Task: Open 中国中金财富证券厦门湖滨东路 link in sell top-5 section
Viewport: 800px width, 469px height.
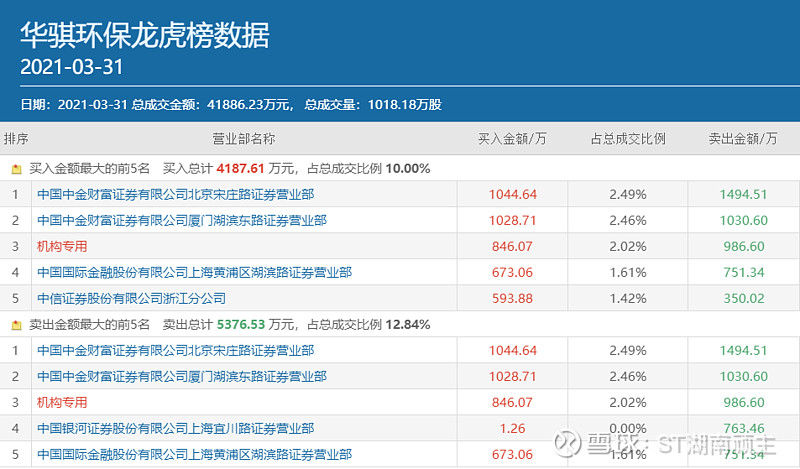Action: tap(182, 377)
